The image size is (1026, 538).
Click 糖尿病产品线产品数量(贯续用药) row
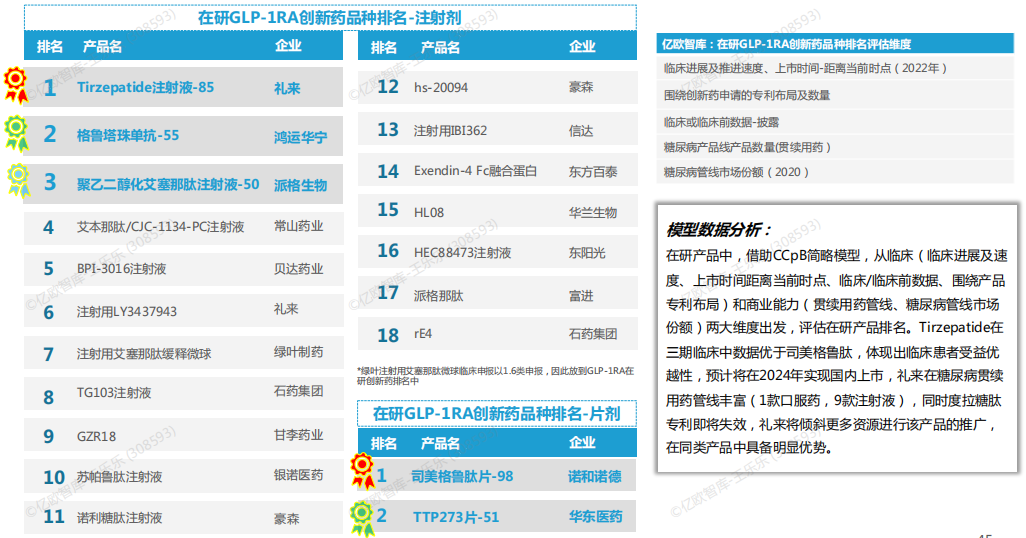click(835, 147)
